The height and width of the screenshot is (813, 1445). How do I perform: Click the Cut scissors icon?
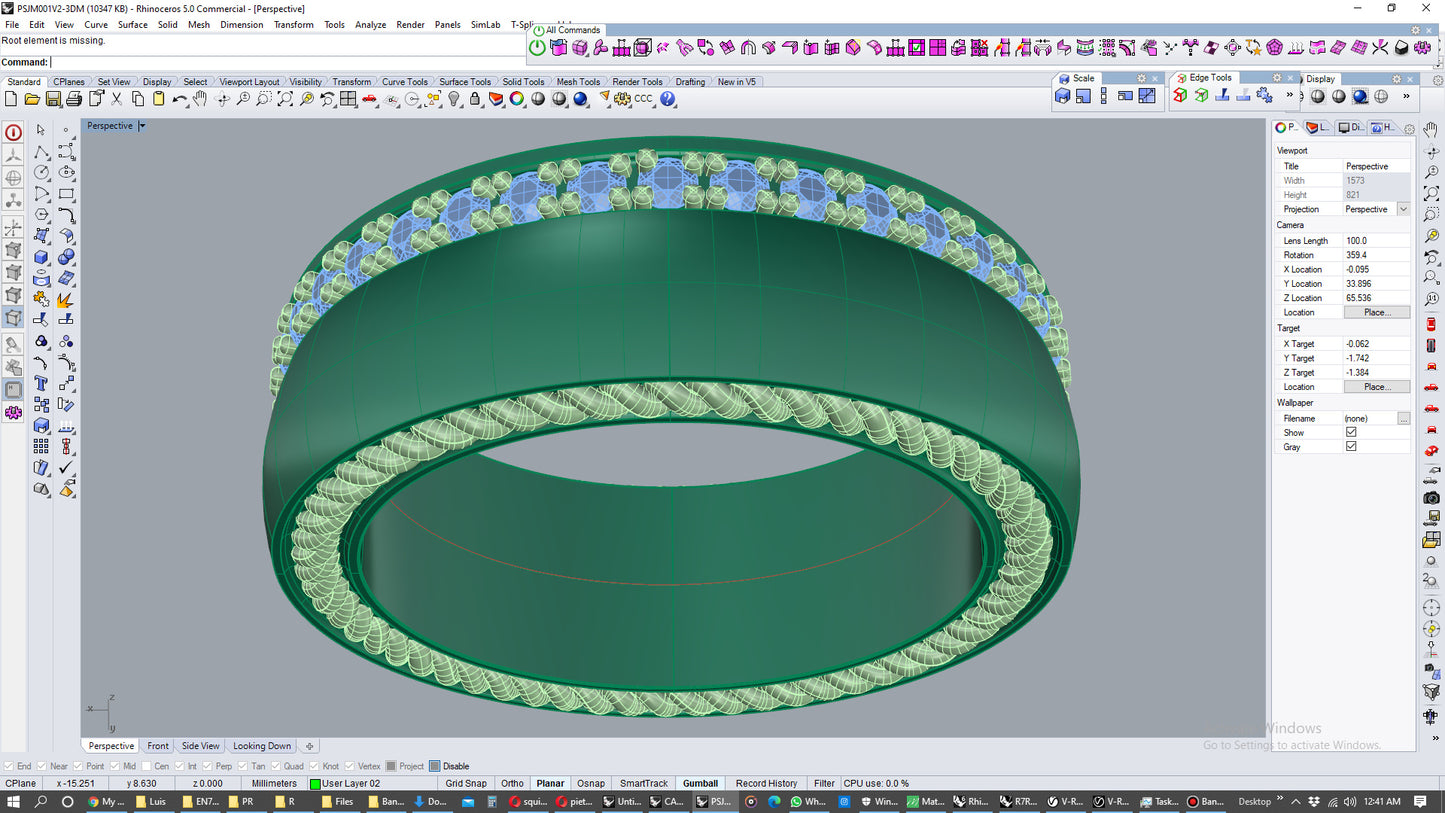click(x=116, y=99)
